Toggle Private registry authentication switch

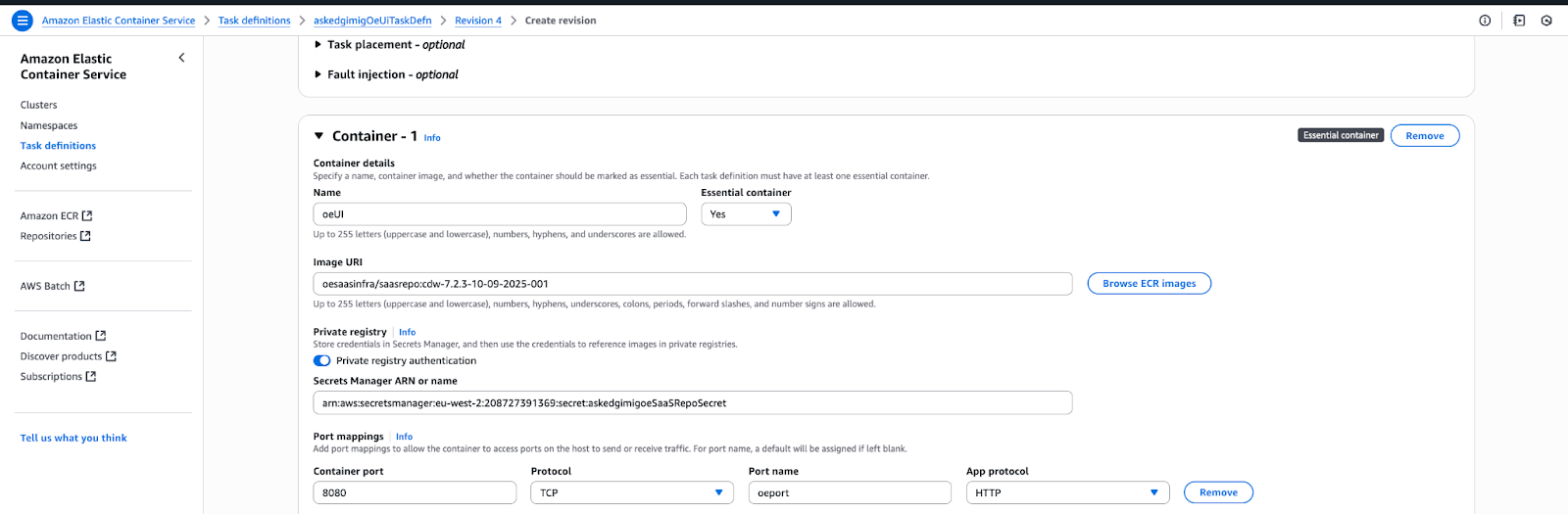(321, 360)
